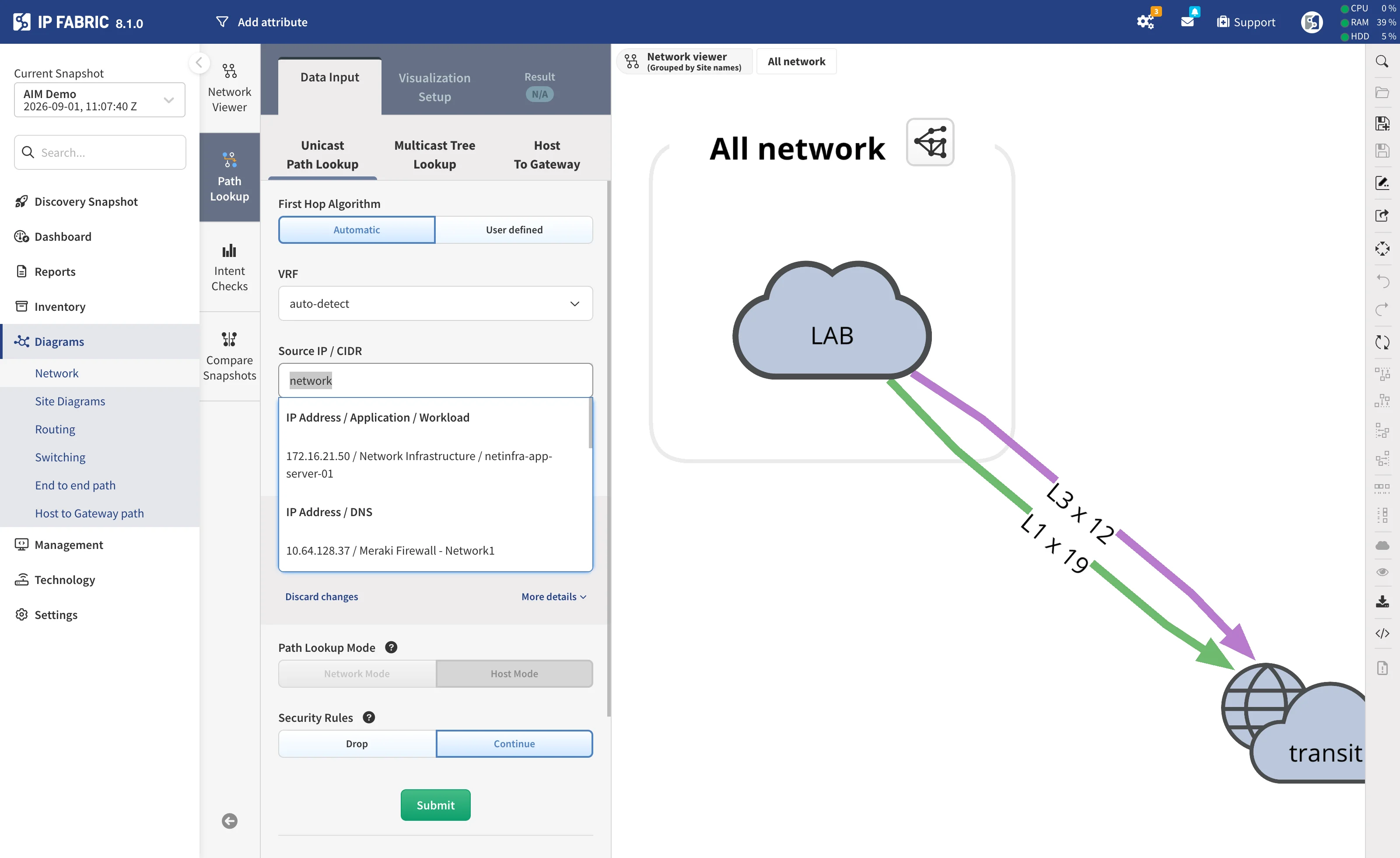Open the VRF auto-detect dropdown
The image size is (1400, 858).
435,304
